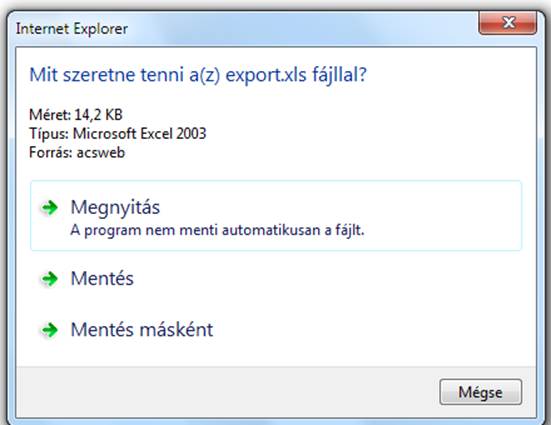Viewport: 551px width, 425px height.
Task: Click the 'Forrás:' label
Action: pyautogui.click(x=51, y=153)
